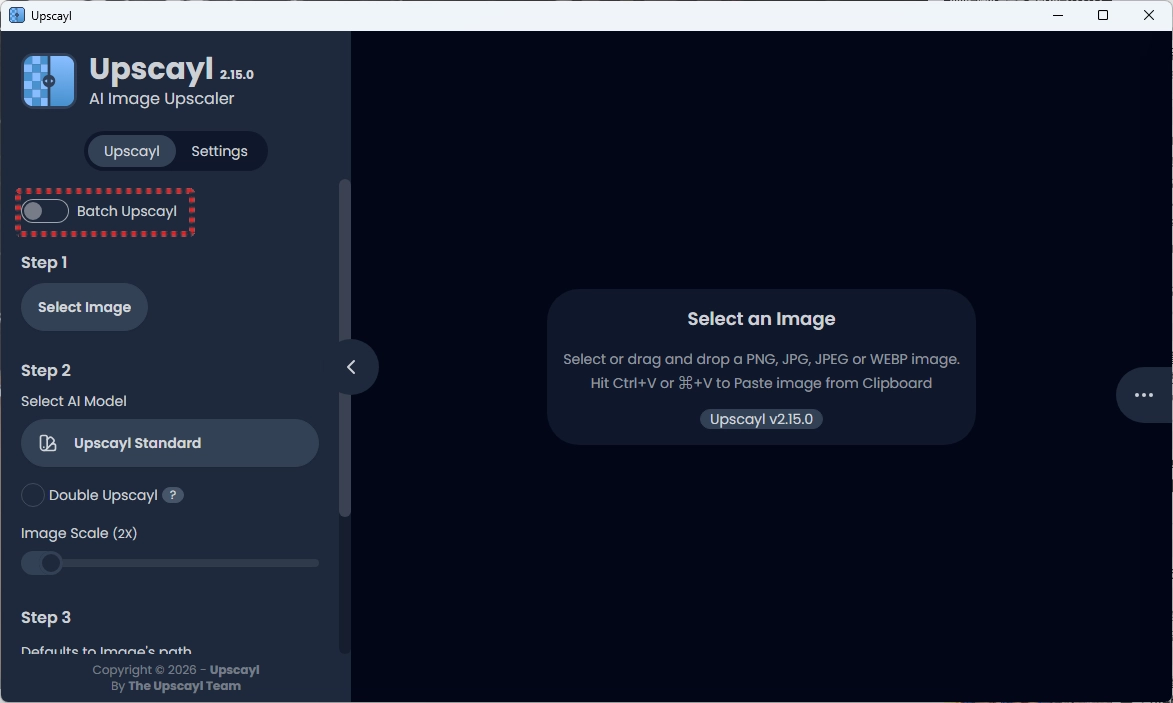This screenshot has height=703, width=1173.
Task: Click the Select Image button
Action: coord(85,307)
